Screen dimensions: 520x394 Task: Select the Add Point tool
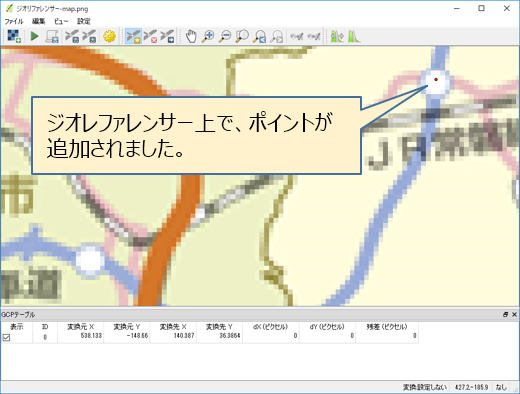[133, 36]
